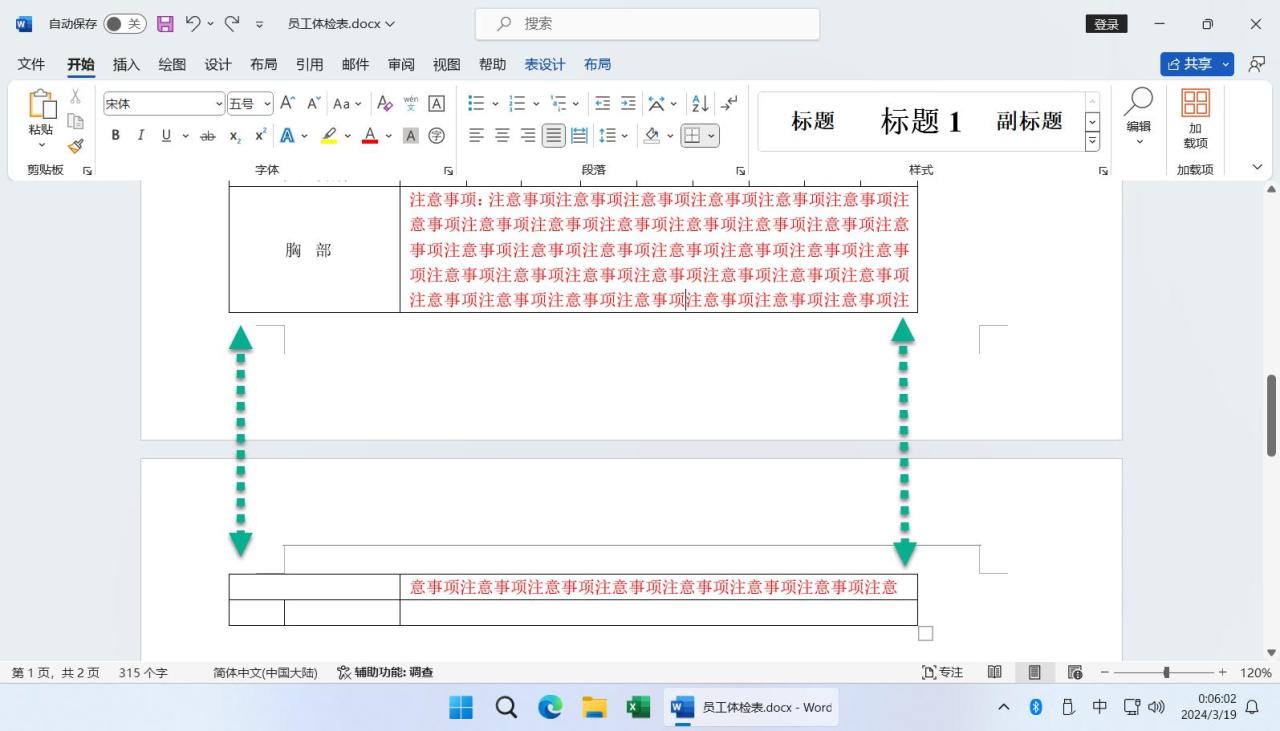Screen dimensions: 1280x731
Task: Click the 共享 (Share) button
Action: pos(1196,63)
